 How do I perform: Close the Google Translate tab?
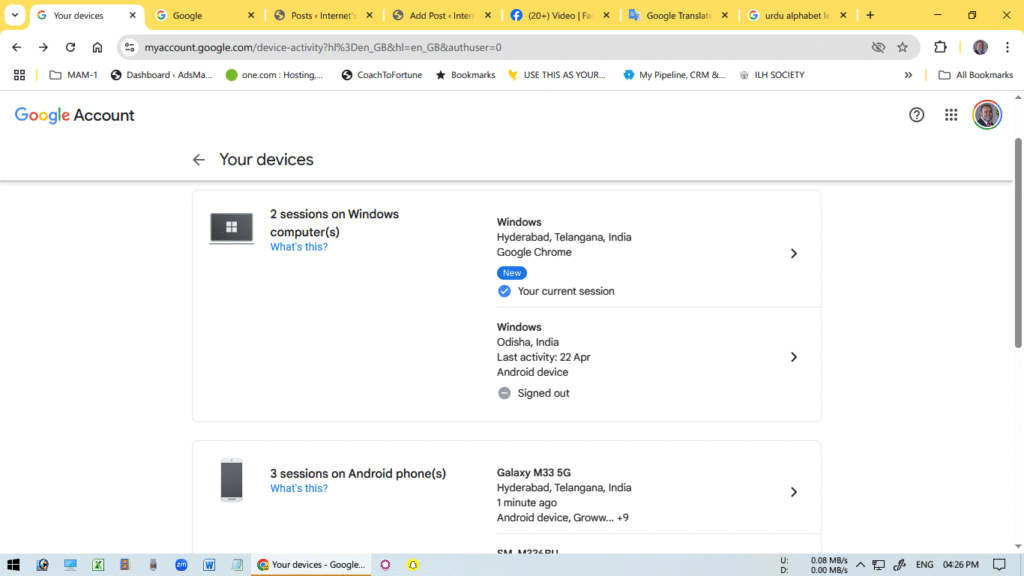click(725, 15)
